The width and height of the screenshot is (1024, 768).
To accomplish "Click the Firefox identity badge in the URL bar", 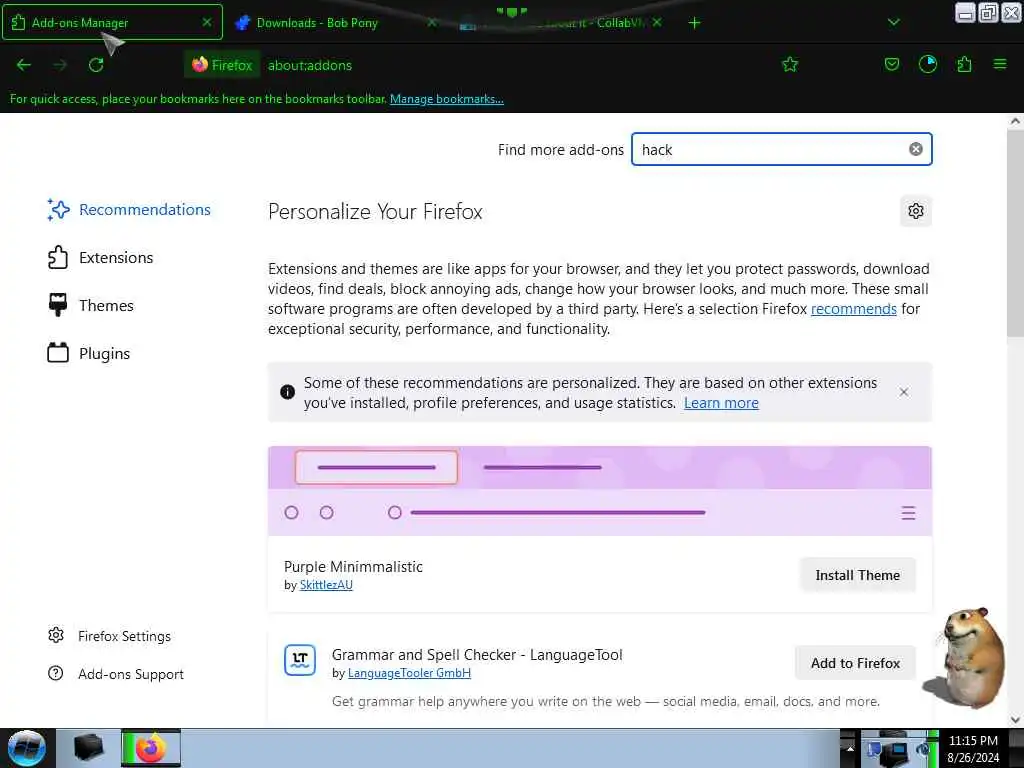I will pos(222,65).
